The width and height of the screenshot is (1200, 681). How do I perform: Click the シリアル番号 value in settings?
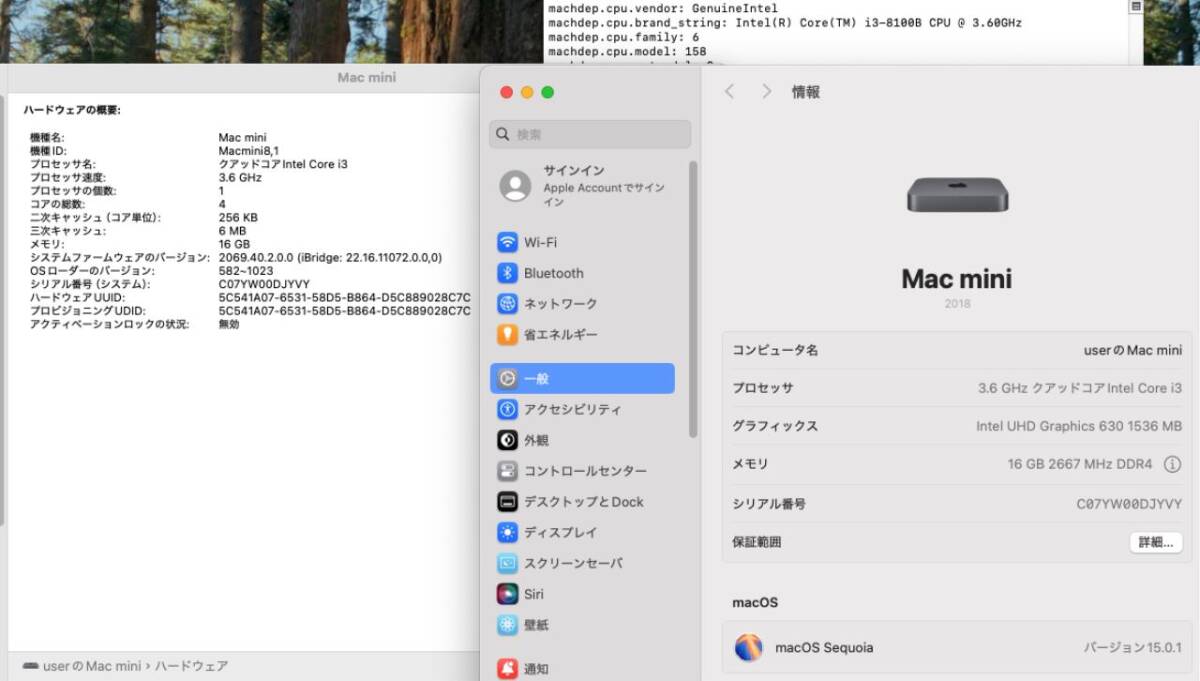tap(1129, 504)
